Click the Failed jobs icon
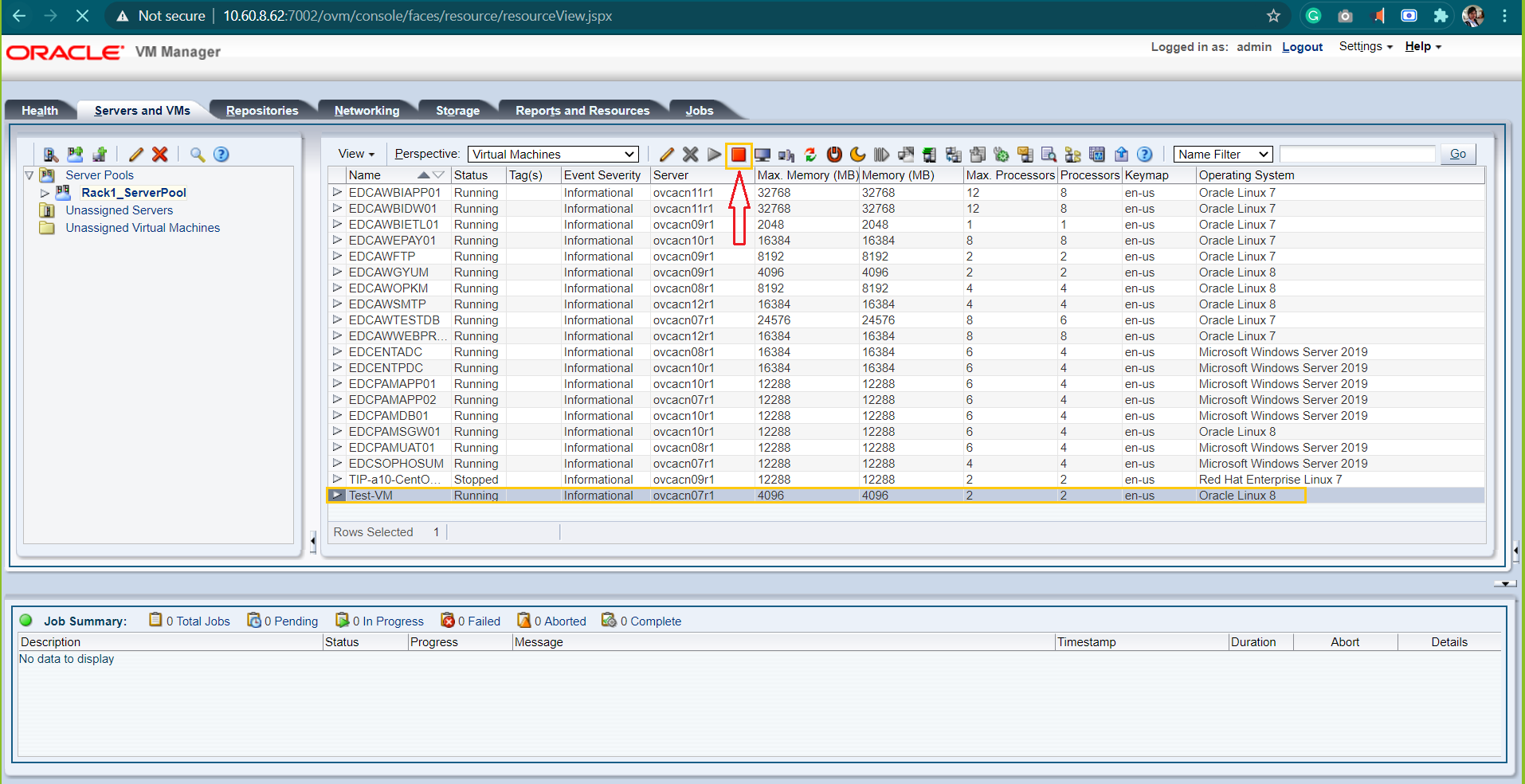Screen dimensions: 1525x784 tap(448, 620)
